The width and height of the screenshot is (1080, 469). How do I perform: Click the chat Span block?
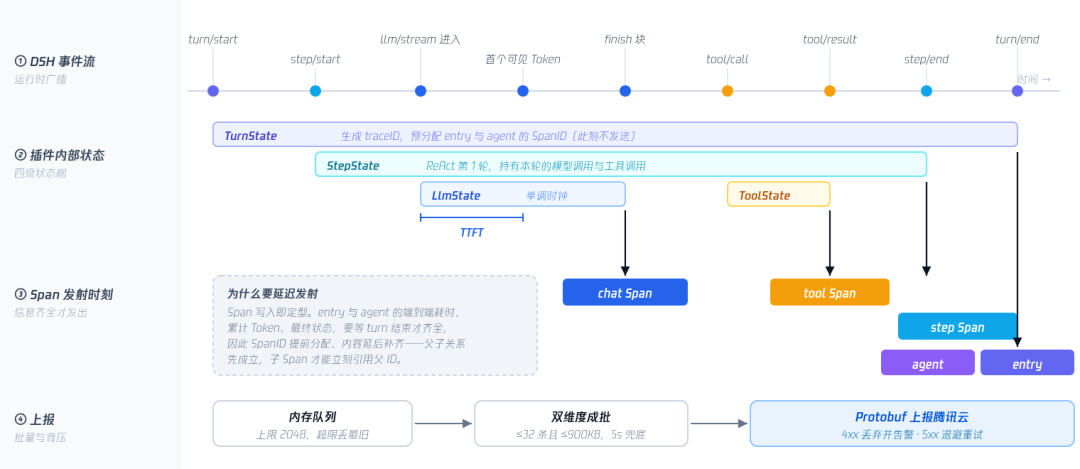pyautogui.click(x=625, y=292)
